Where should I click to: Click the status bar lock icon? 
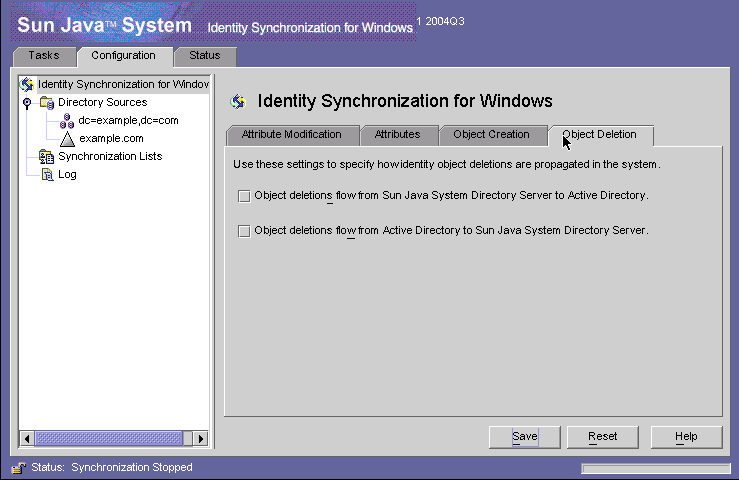(x=18, y=468)
